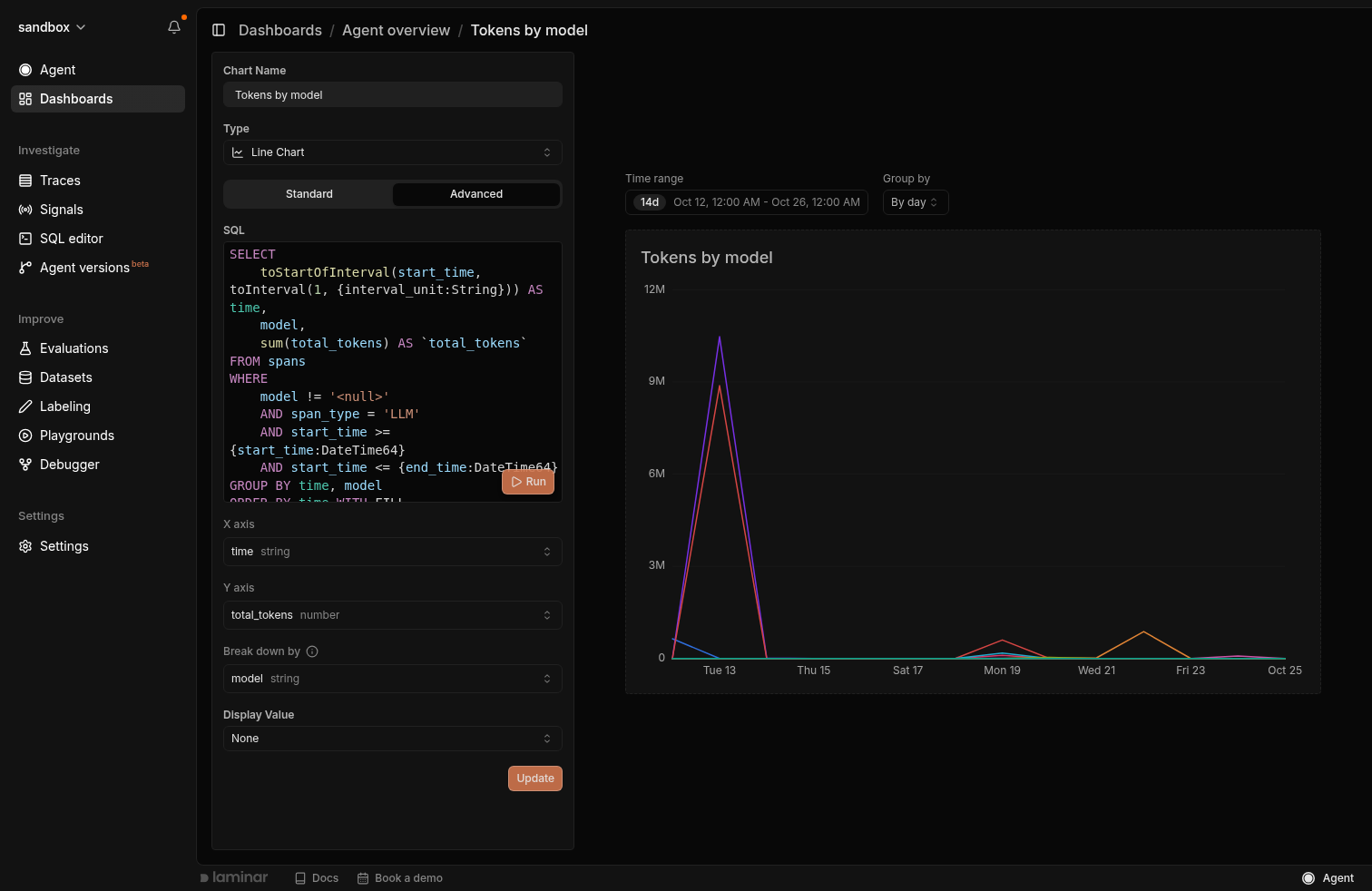The width and height of the screenshot is (1372, 891).
Task: Click the Agent overview breadcrumb
Action: coord(396,30)
